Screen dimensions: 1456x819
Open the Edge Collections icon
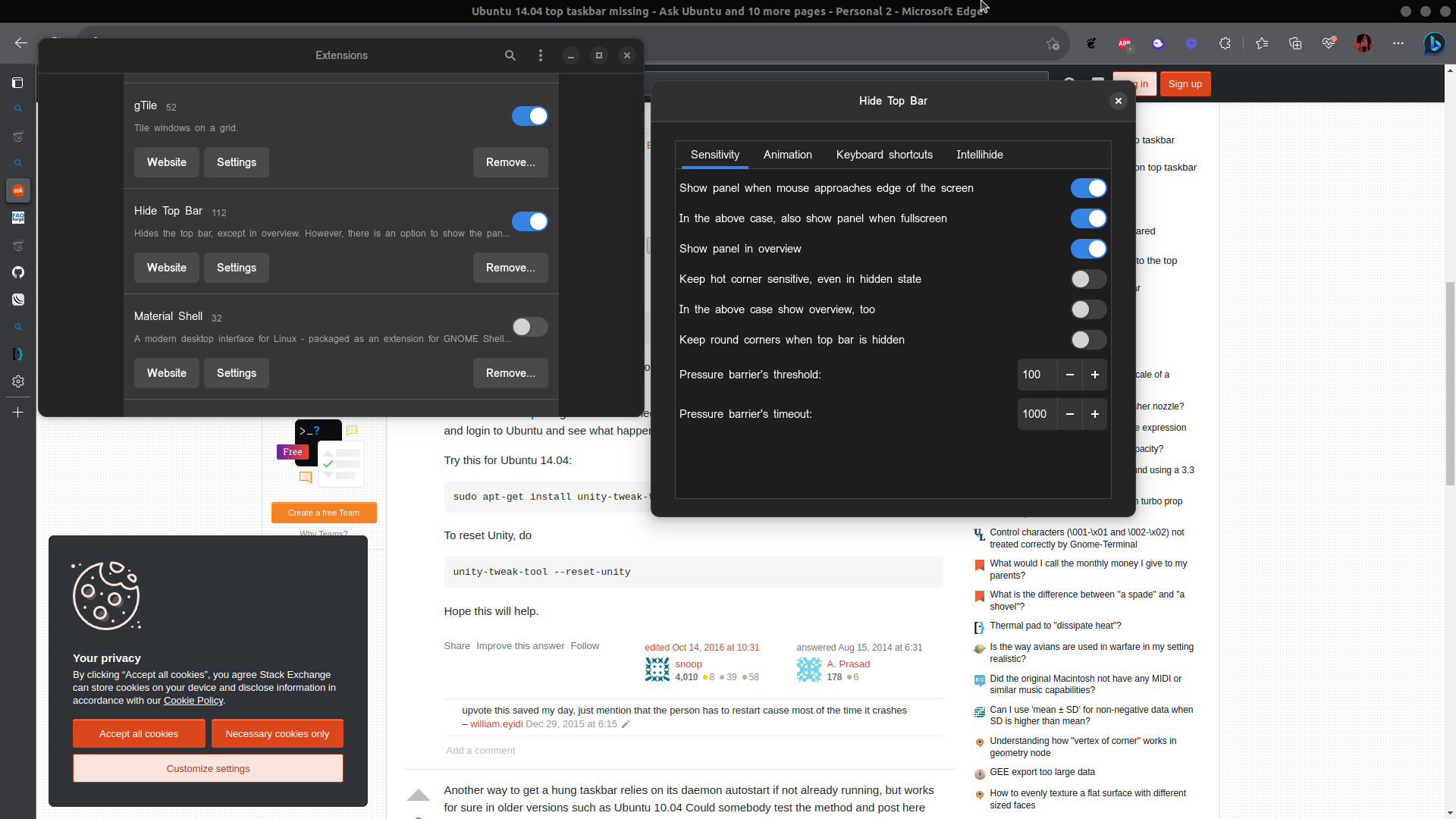point(1295,44)
